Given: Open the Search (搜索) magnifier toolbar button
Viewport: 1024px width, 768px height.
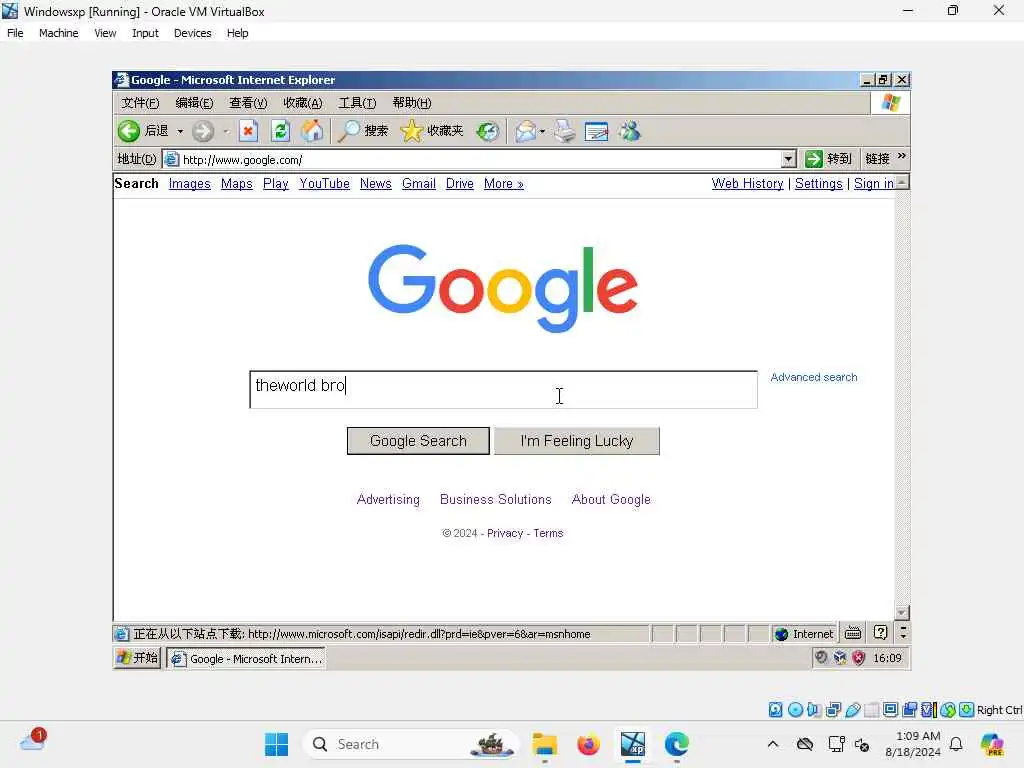Looking at the screenshot, I should [x=363, y=131].
